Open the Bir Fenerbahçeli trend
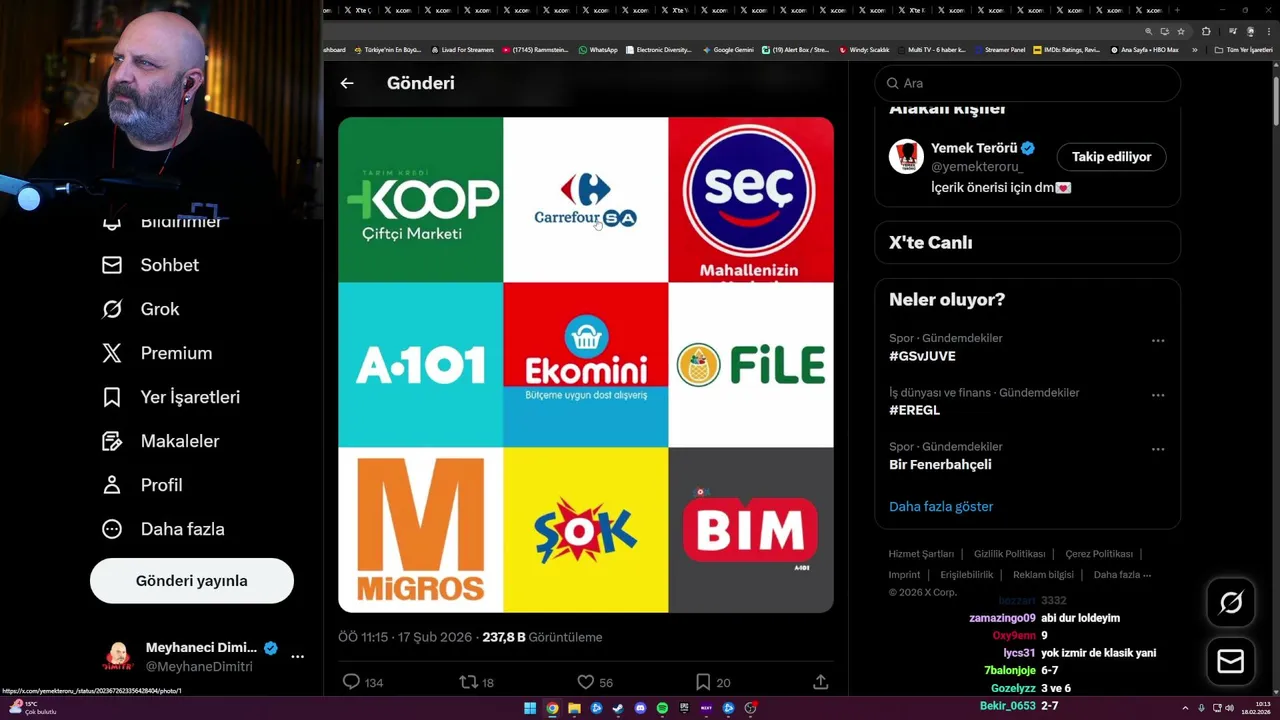The image size is (1280, 720). 940,464
